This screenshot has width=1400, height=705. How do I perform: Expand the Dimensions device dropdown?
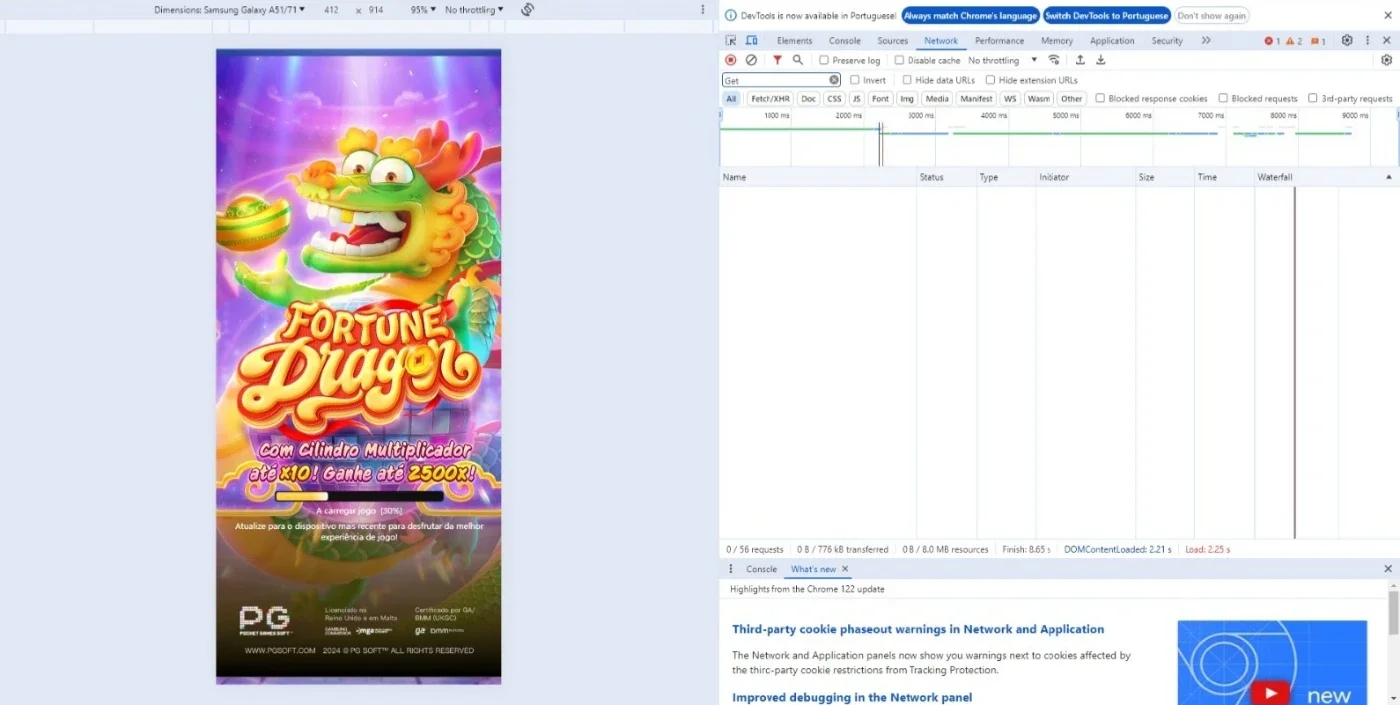pyautogui.click(x=230, y=10)
